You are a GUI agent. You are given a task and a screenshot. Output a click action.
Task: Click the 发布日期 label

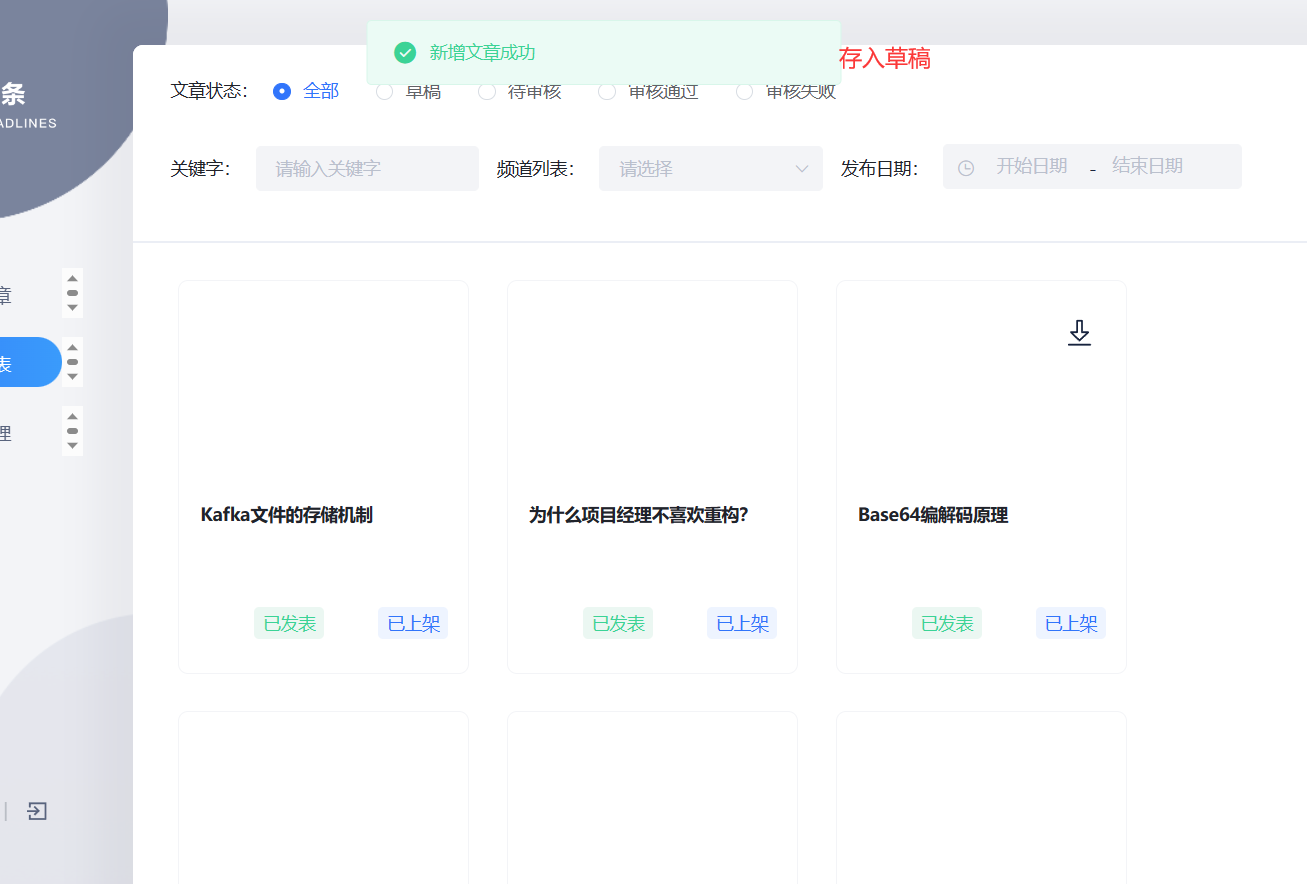879,168
